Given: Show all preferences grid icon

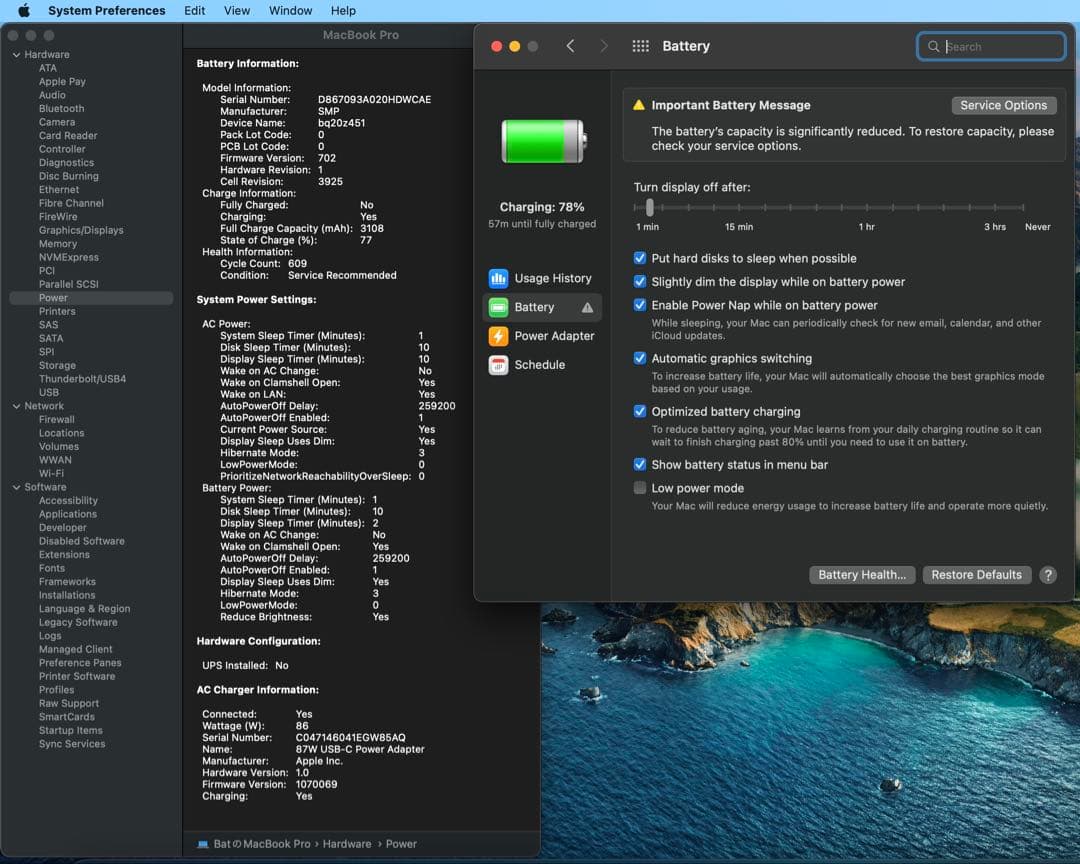Looking at the screenshot, I should [641, 46].
